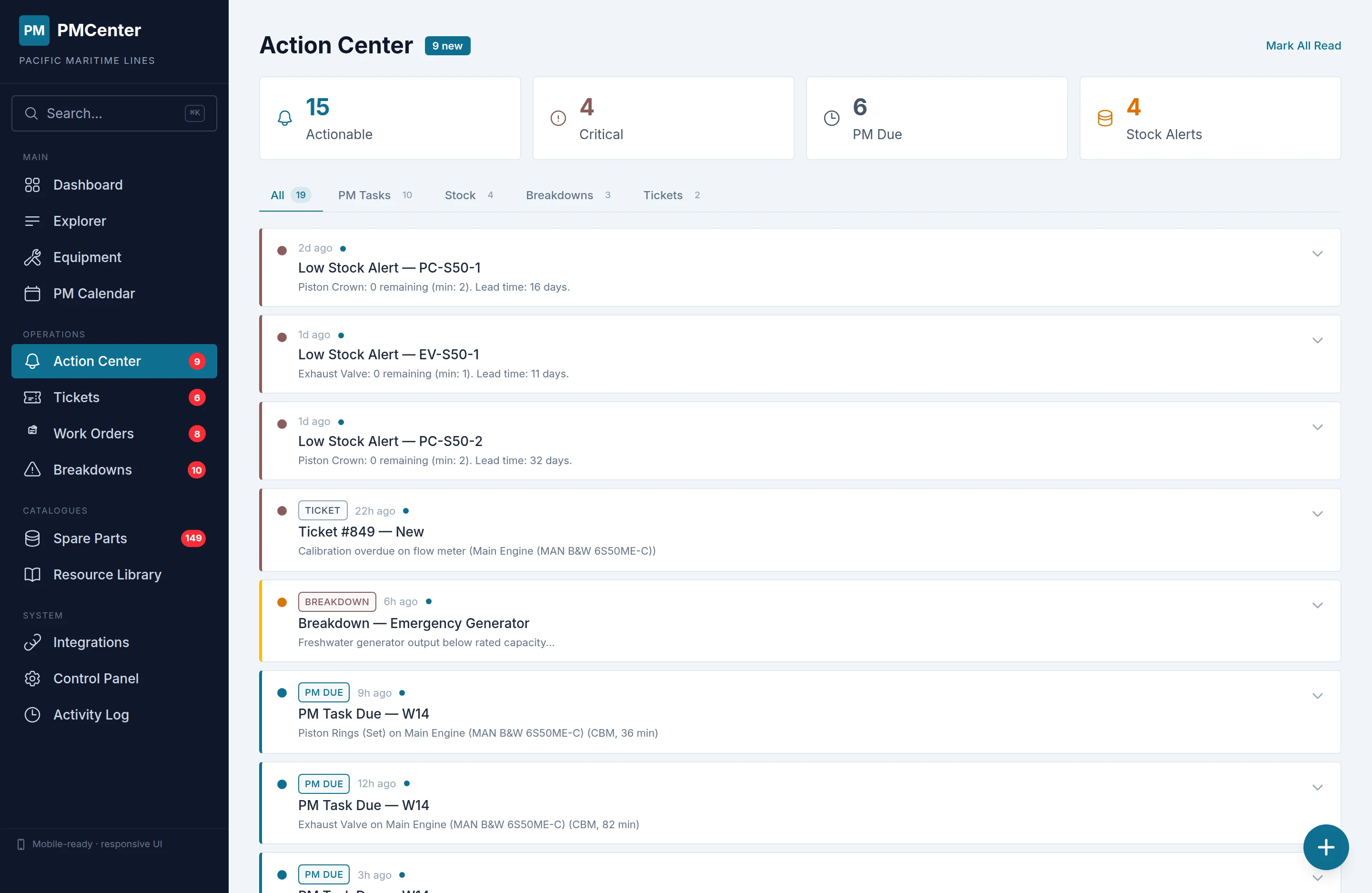
Task: Open Dashboard from the grid icon
Action: pyautogui.click(x=32, y=185)
